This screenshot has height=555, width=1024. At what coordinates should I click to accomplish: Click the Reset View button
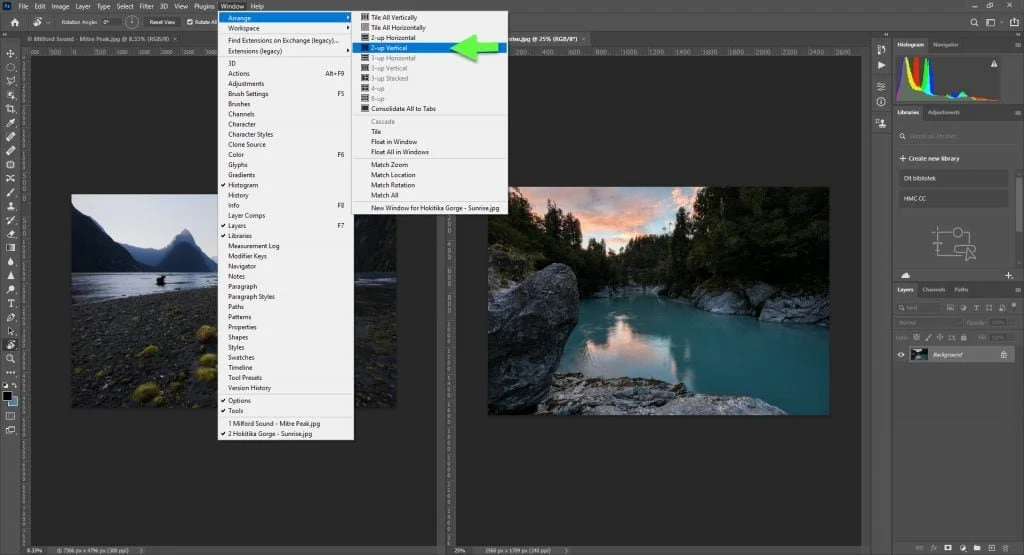pyautogui.click(x=162, y=22)
